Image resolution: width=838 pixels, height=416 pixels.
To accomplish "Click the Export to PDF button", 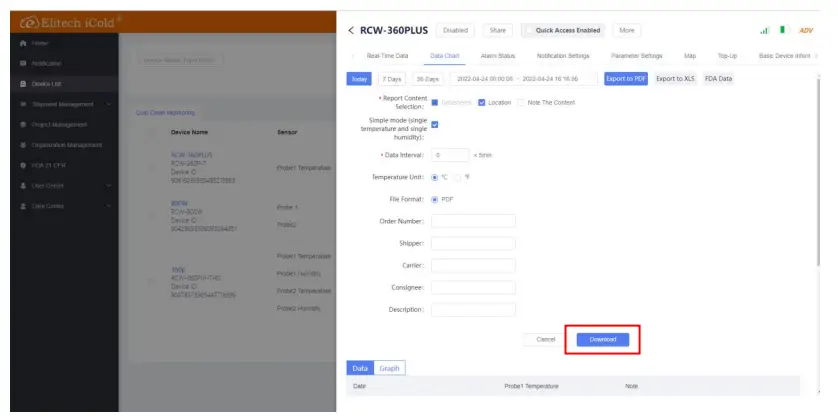I will coord(626,79).
